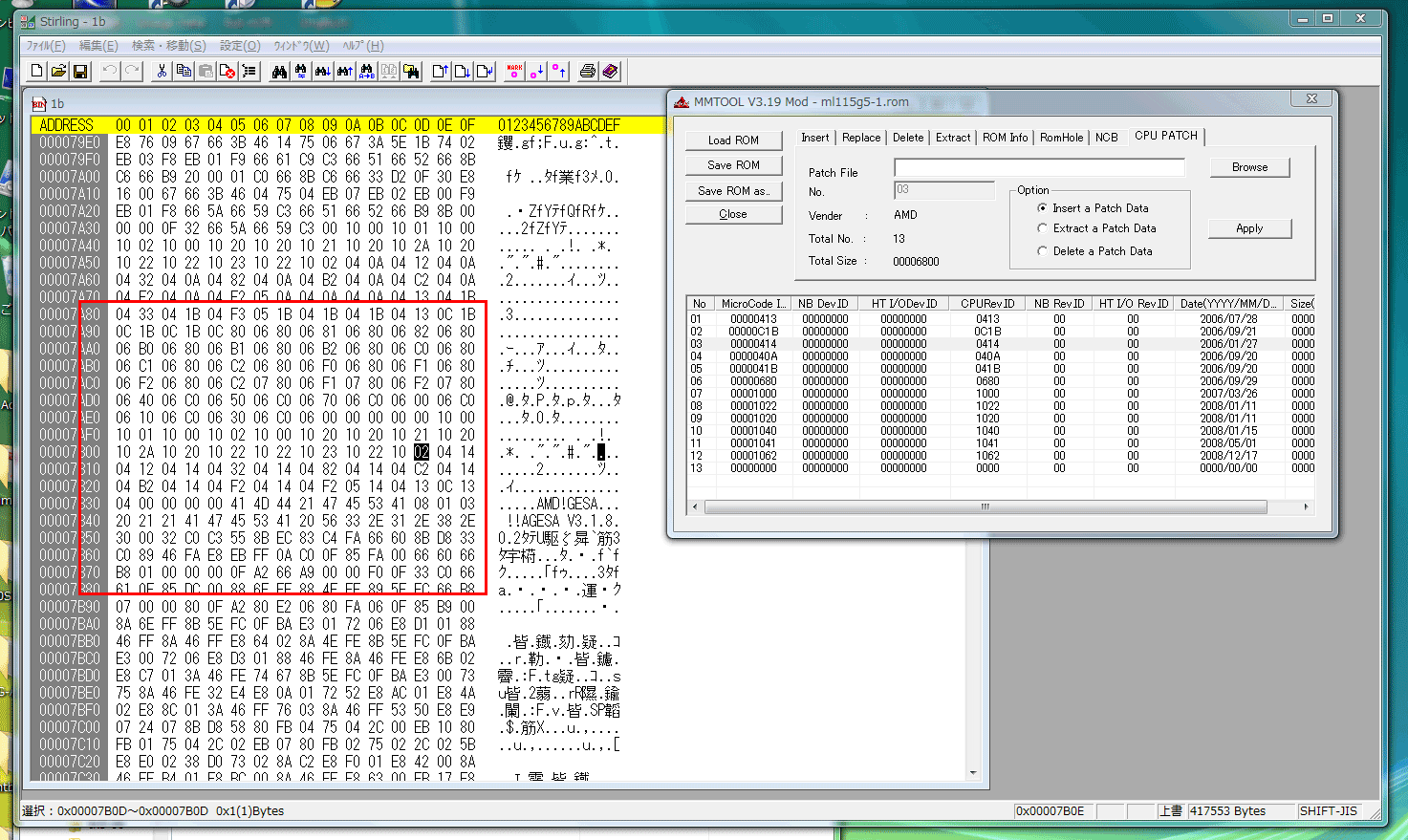This screenshot has width=1408, height=840.
Task: Click the 上書 overwrite mode indicator
Action: (1171, 811)
